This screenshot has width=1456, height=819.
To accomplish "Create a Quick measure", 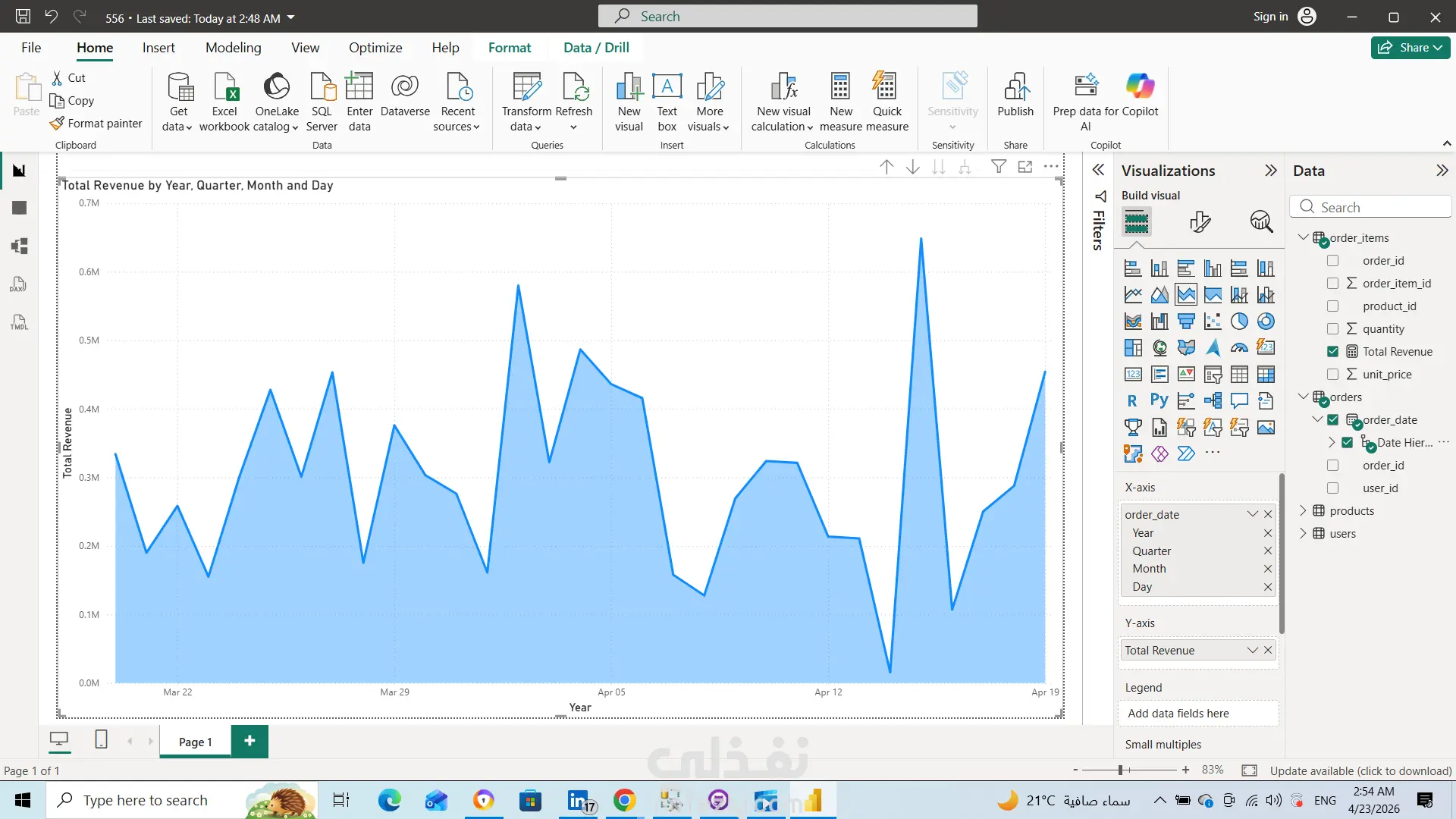I will (887, 102).
